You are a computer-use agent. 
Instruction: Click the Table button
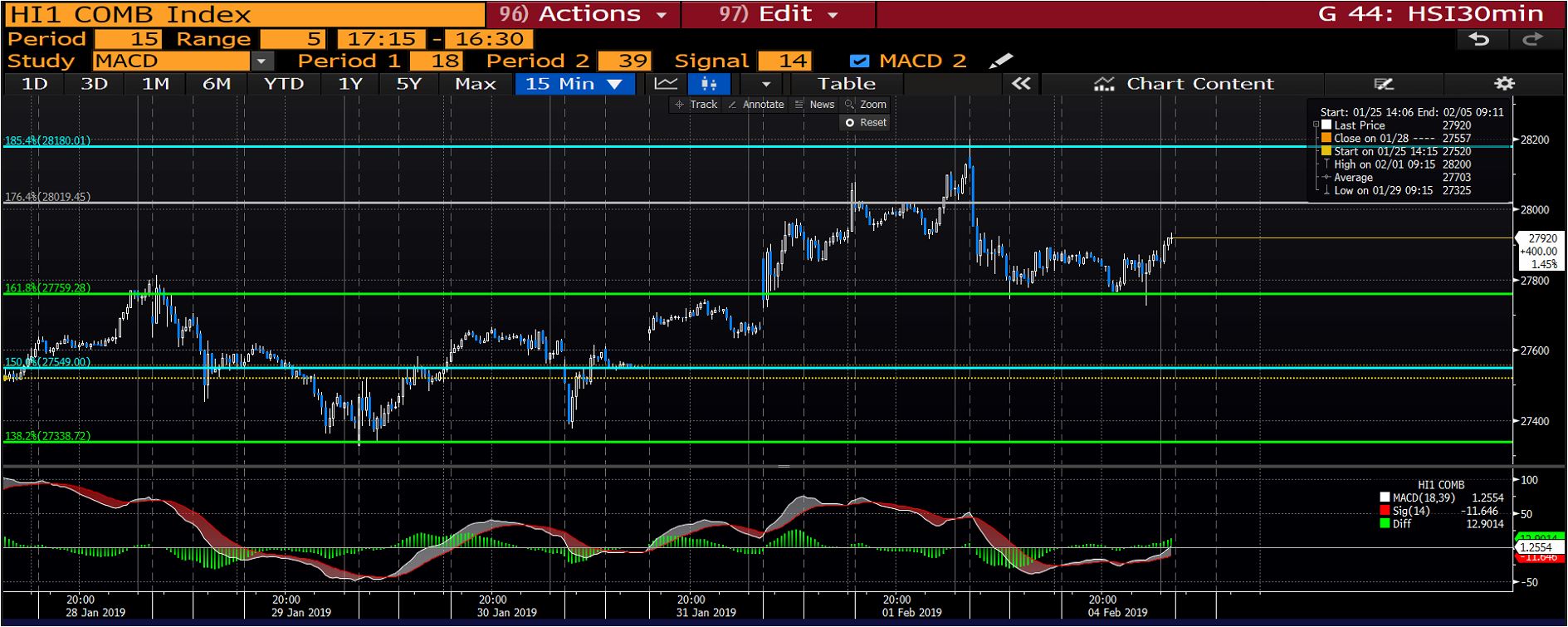click(846, 84)
